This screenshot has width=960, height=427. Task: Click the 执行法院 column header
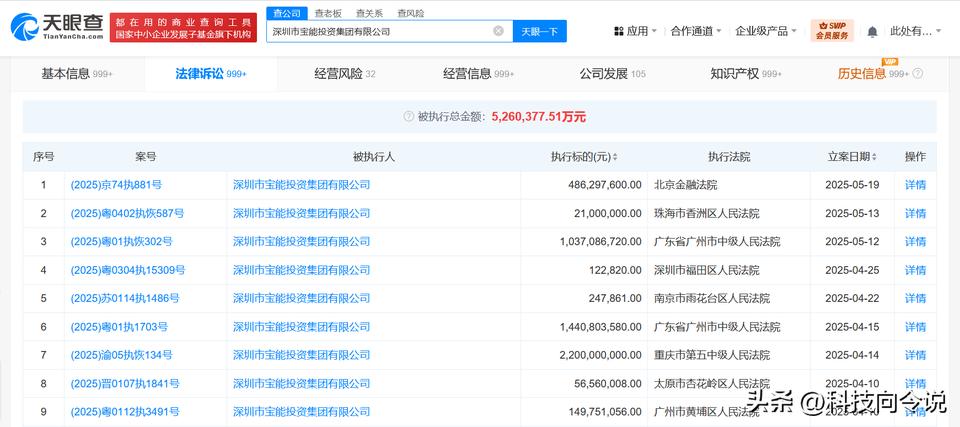[x=729, y=157]
